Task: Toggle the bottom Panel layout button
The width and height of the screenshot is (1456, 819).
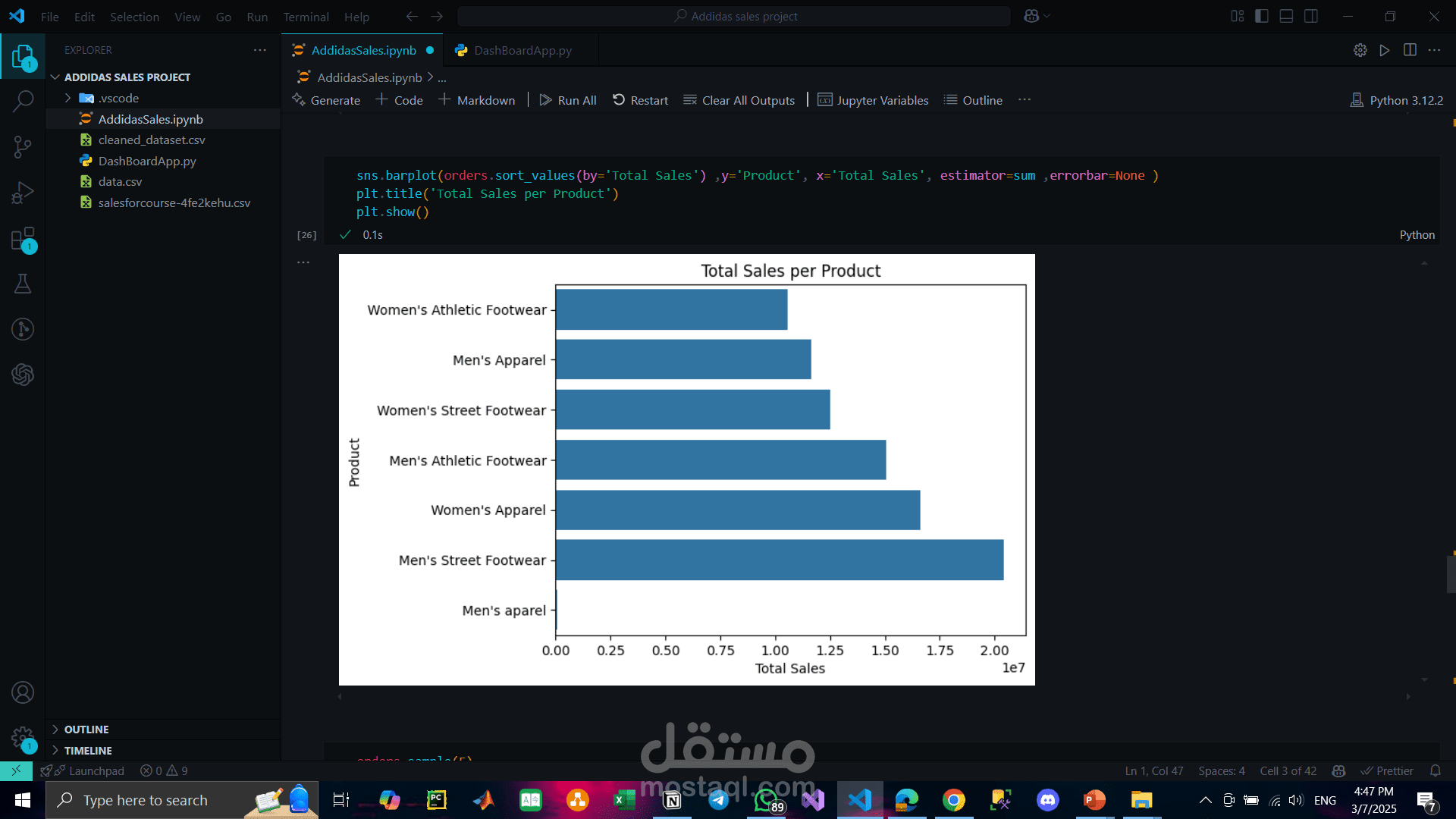Action: click(x=1286, y=16)
